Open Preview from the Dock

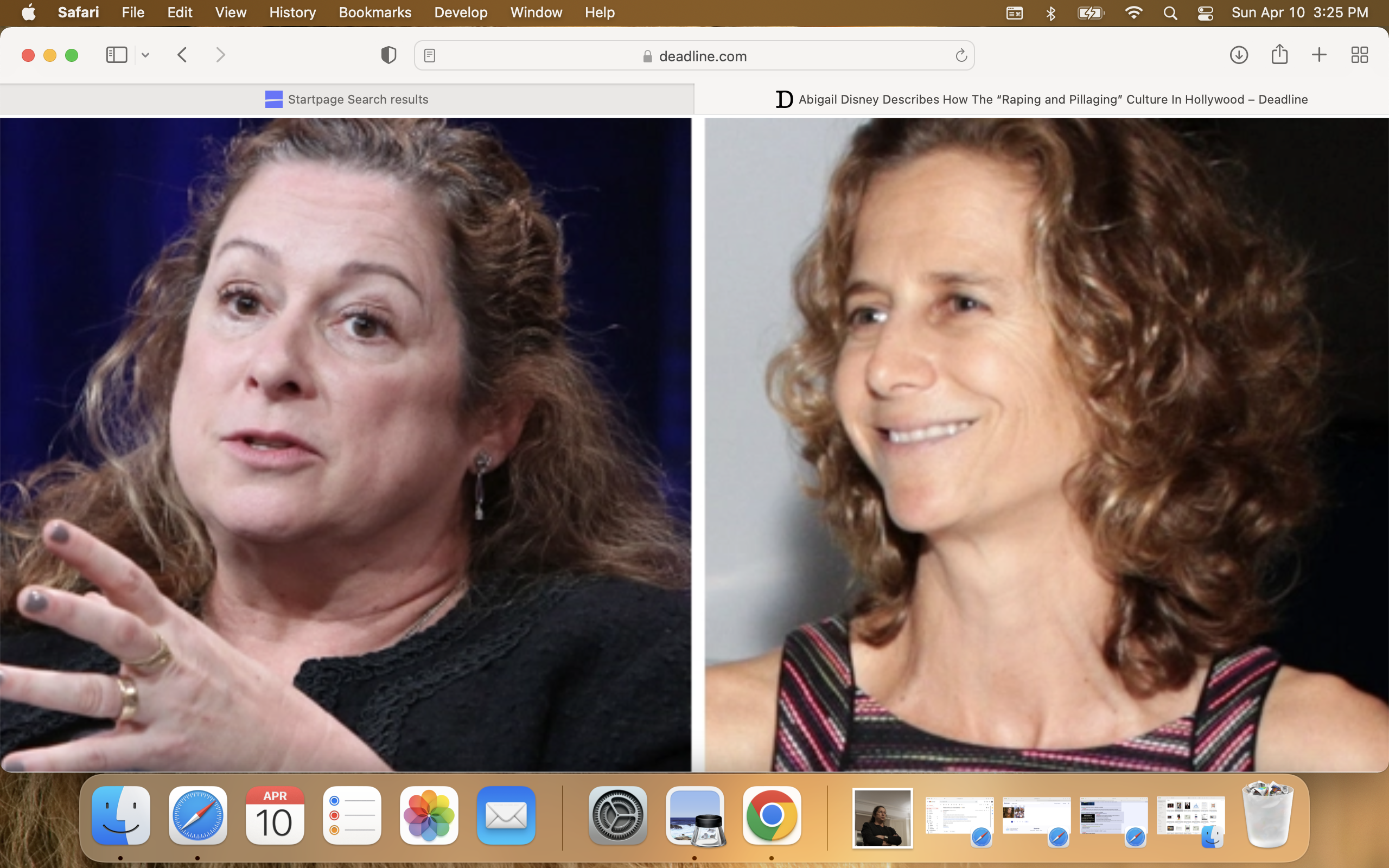click(694, 815)
